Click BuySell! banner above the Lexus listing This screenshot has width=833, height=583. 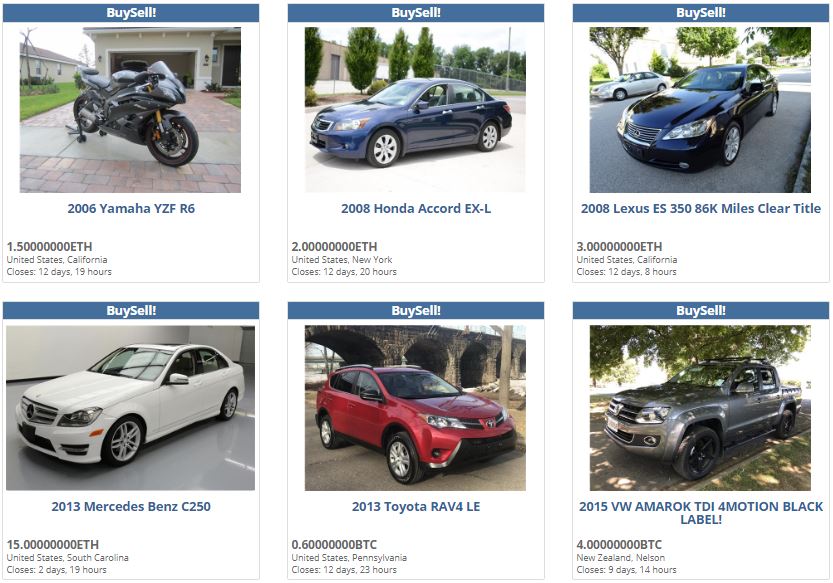701,13
